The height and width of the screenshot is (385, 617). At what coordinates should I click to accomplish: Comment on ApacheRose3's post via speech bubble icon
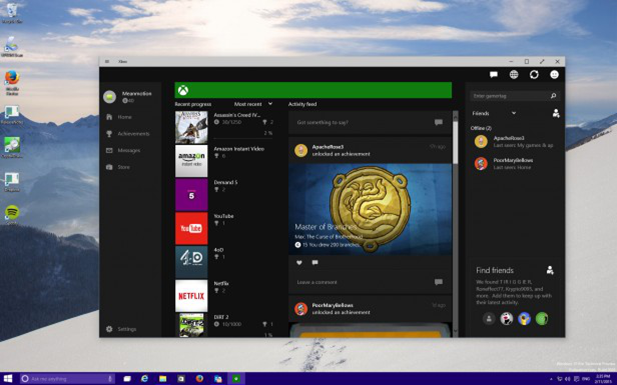tap(315, 263)
